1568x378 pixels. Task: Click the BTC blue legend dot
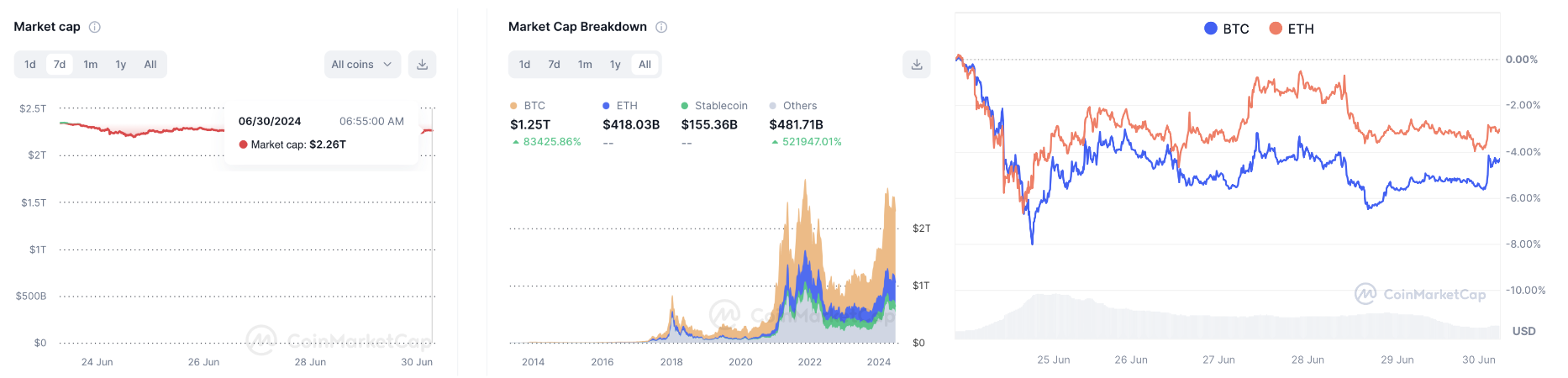(x=1210, y=29)
